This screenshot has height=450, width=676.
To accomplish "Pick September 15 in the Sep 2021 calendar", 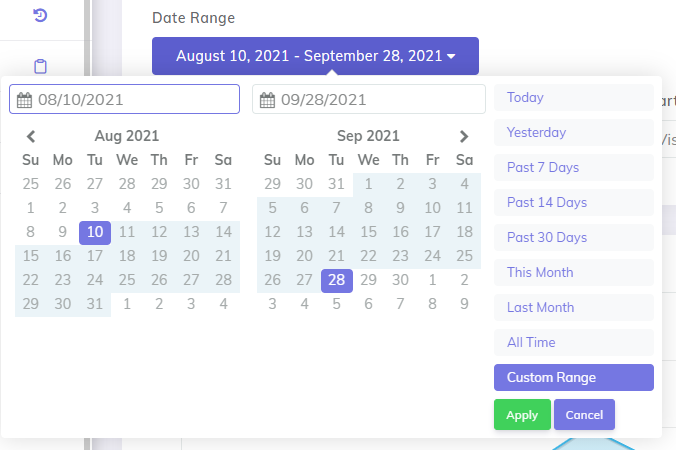I will 369,232.
